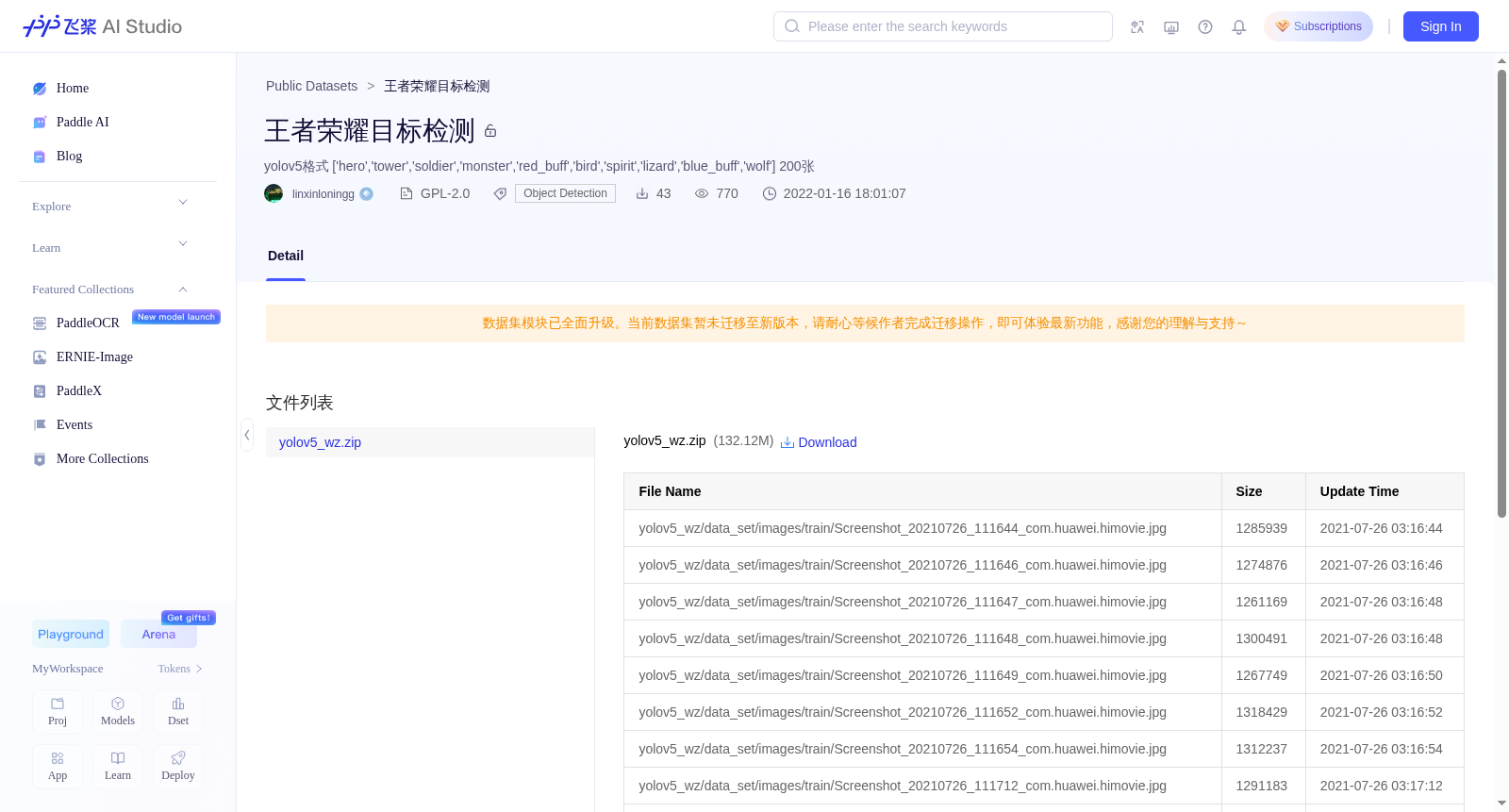This screenshot has height=812, width=1509.
Task: Select yolov5_wz.zip in the file list
Action: (x=430, y=442)
